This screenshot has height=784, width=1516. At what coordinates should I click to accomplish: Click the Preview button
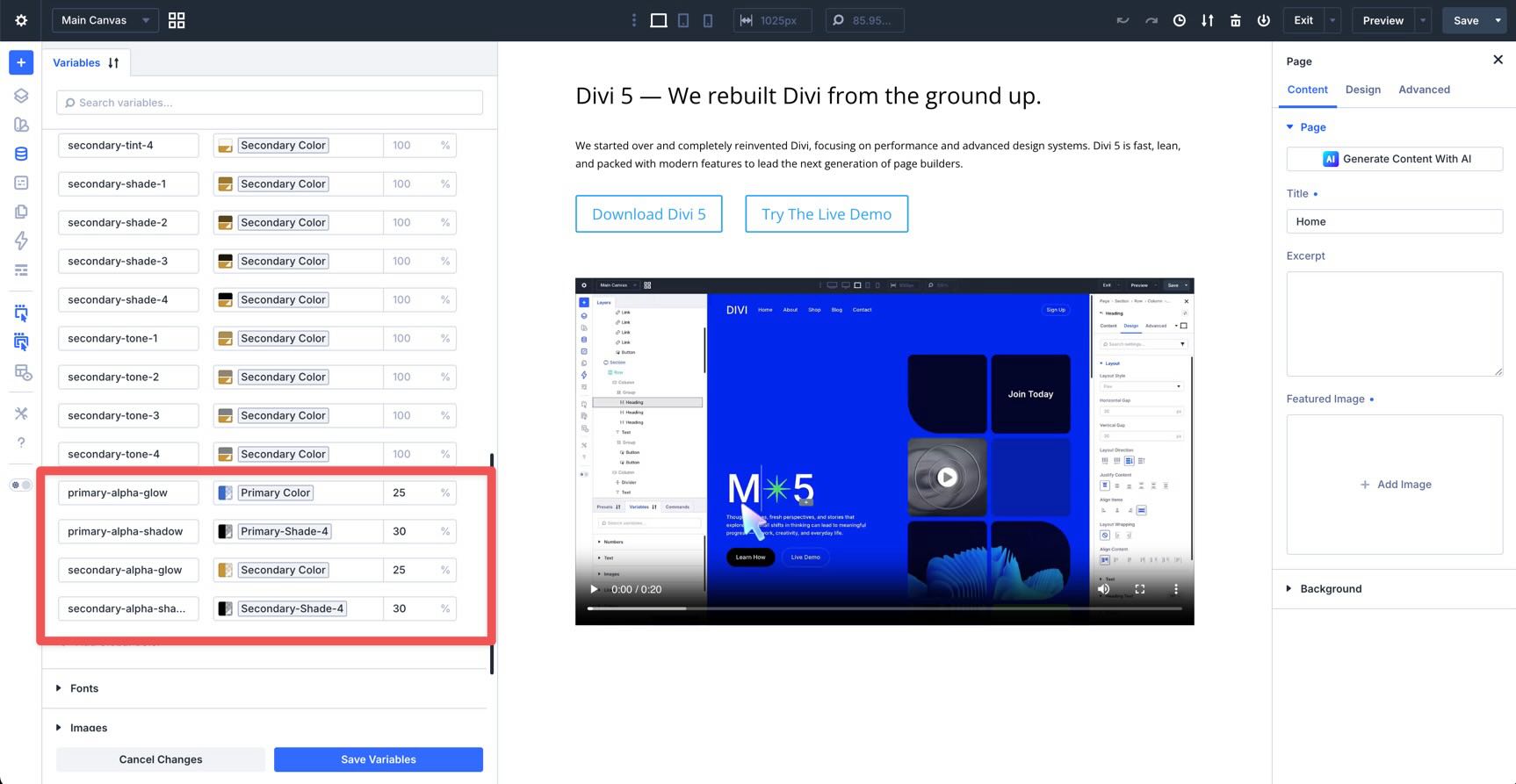(x=1382, y=20)
